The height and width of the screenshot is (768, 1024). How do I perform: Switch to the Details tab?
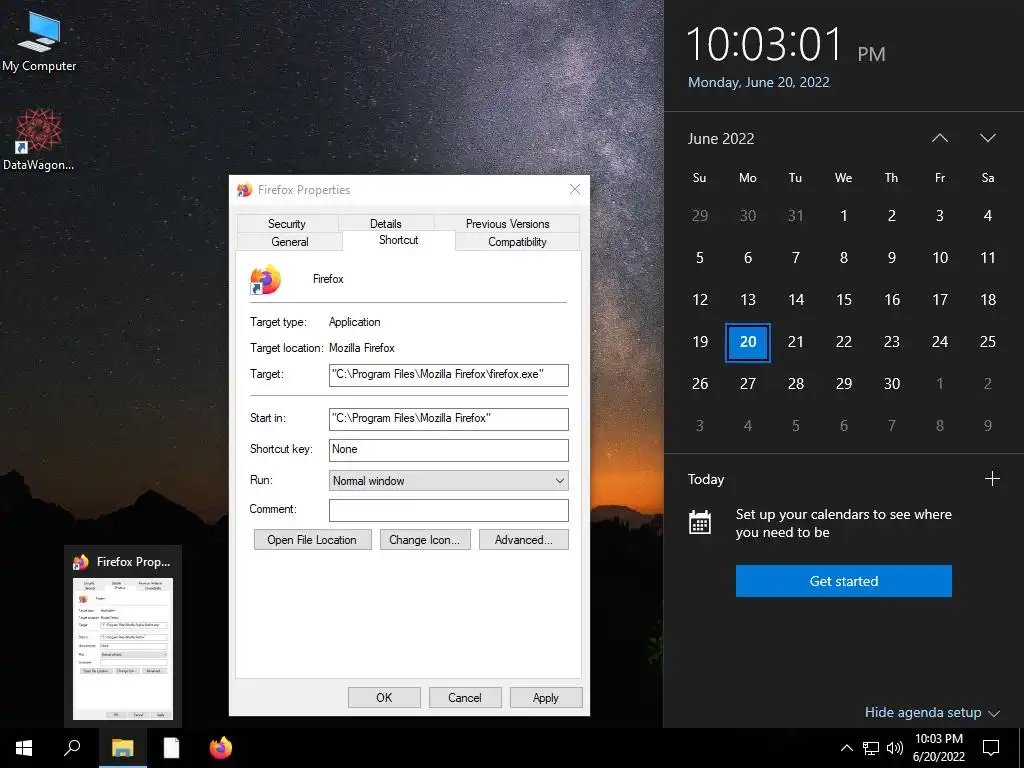tap(385, 223)
